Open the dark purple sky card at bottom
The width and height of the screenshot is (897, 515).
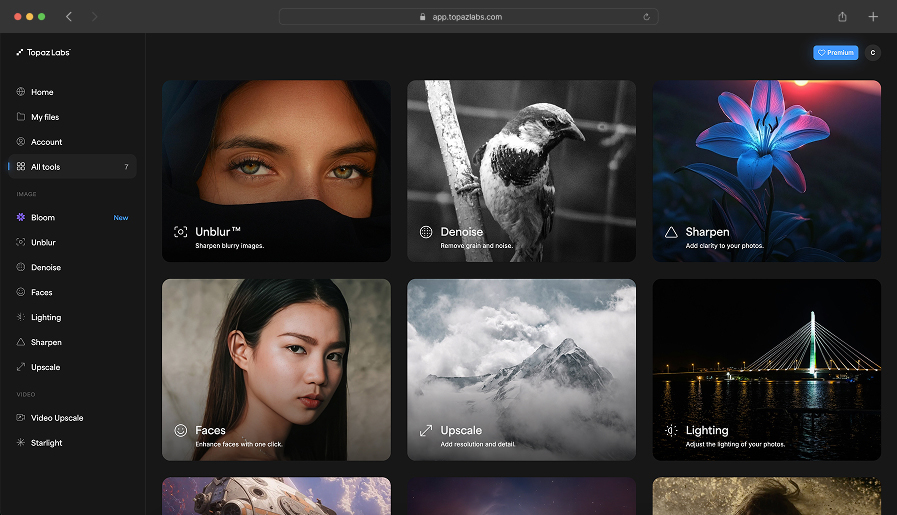point(521,496)
